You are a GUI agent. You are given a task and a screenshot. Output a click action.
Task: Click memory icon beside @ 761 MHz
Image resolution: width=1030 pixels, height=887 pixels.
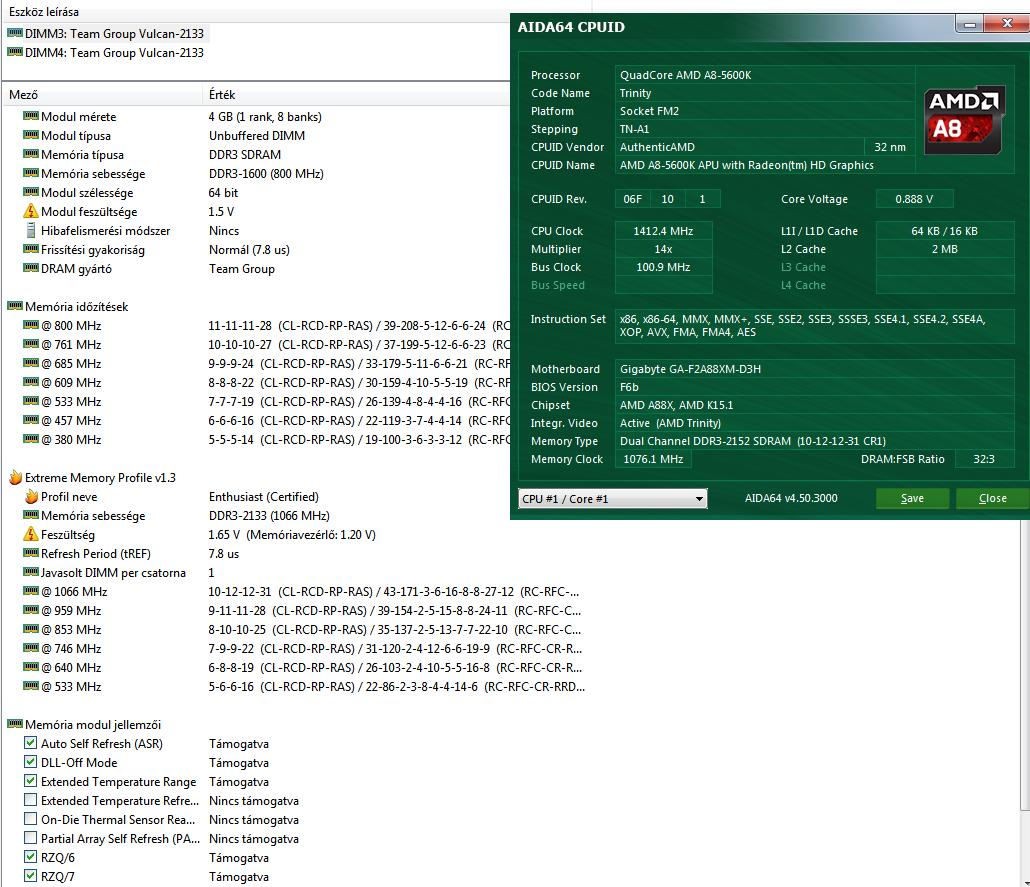(x=31, y=344)
